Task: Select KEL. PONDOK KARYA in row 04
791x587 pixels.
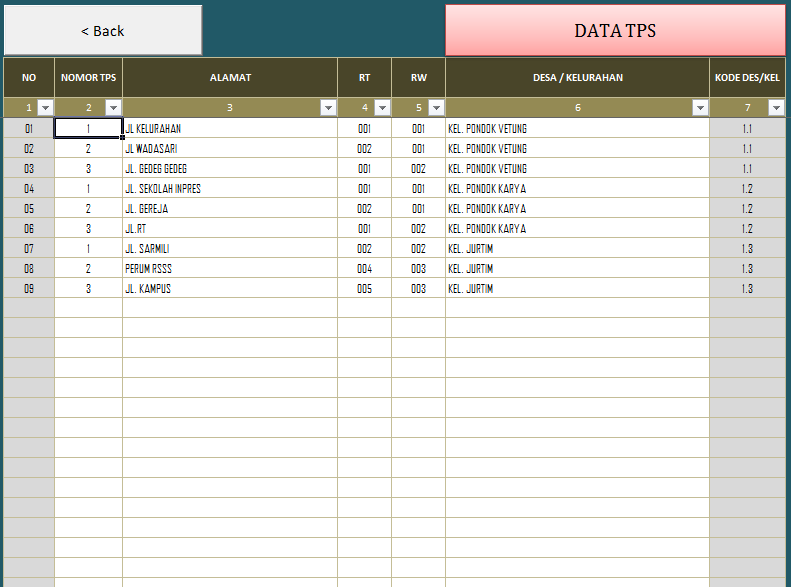Action: pos(578,189)
